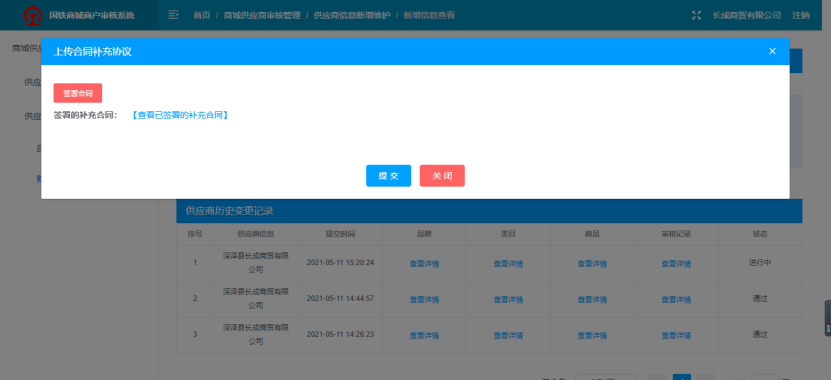Viewport: 831px width, 380px height.
Task: Click the red railway logo icon
Action: 33,15
